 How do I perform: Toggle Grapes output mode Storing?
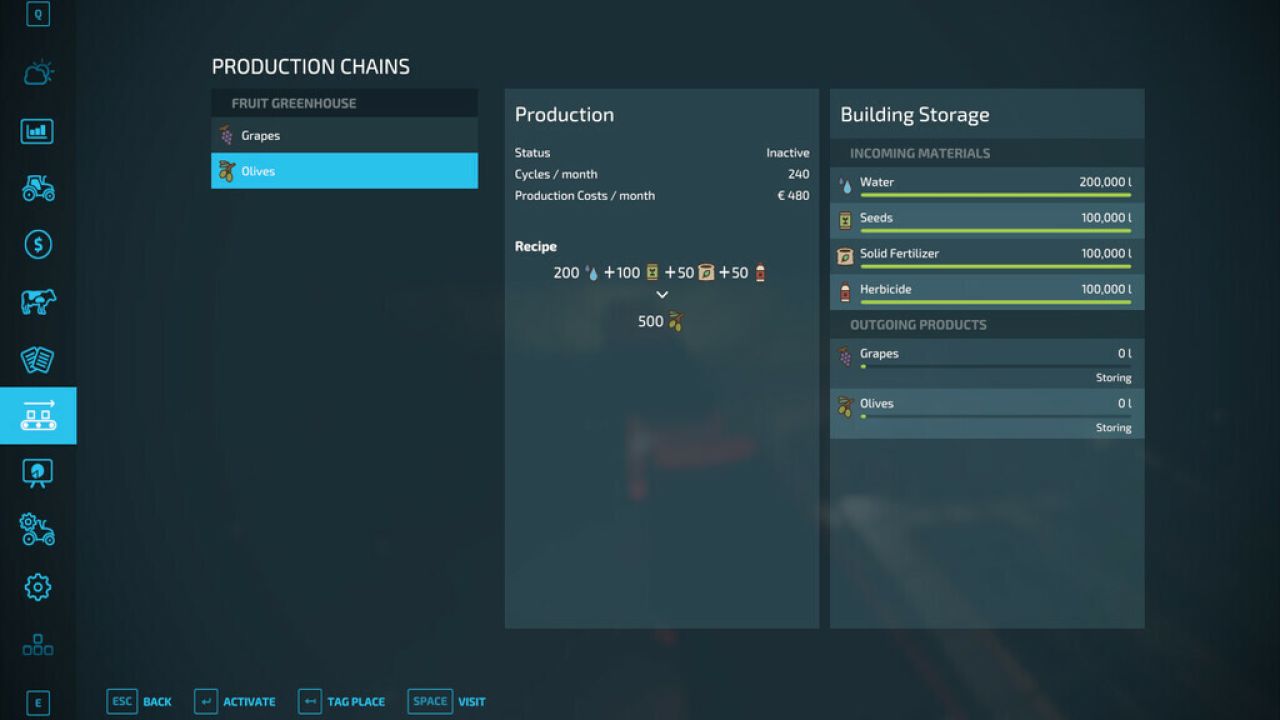[x=1113, y=378]
